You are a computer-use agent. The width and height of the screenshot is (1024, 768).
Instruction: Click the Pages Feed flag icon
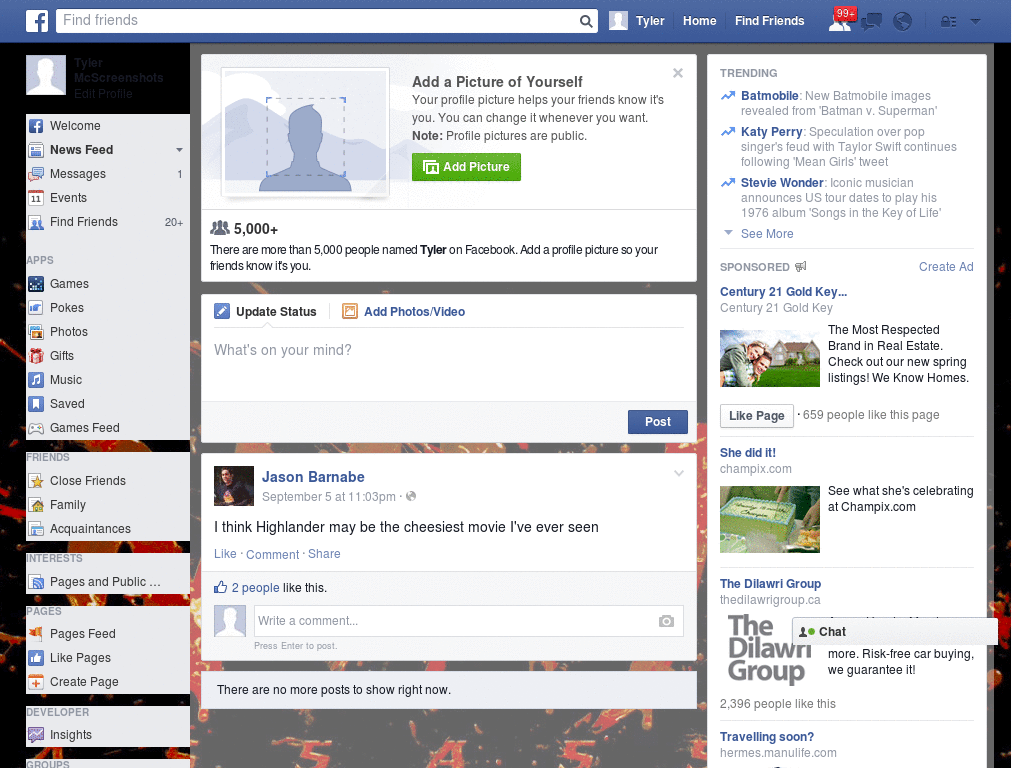pyautogui.click(x=36, y=633)
